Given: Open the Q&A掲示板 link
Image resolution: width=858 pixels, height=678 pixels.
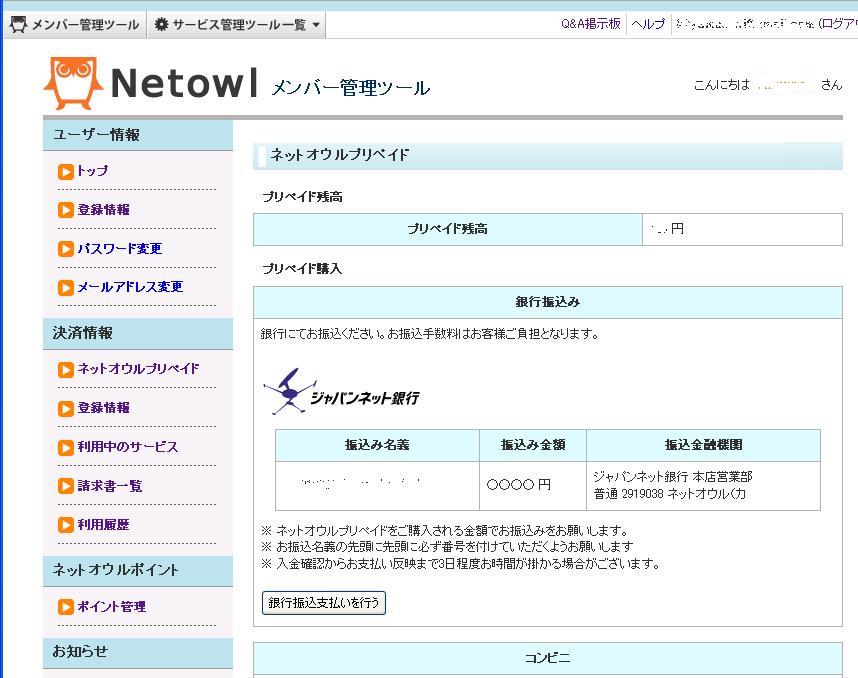Looking at the screenshot, I should point(590,24).
